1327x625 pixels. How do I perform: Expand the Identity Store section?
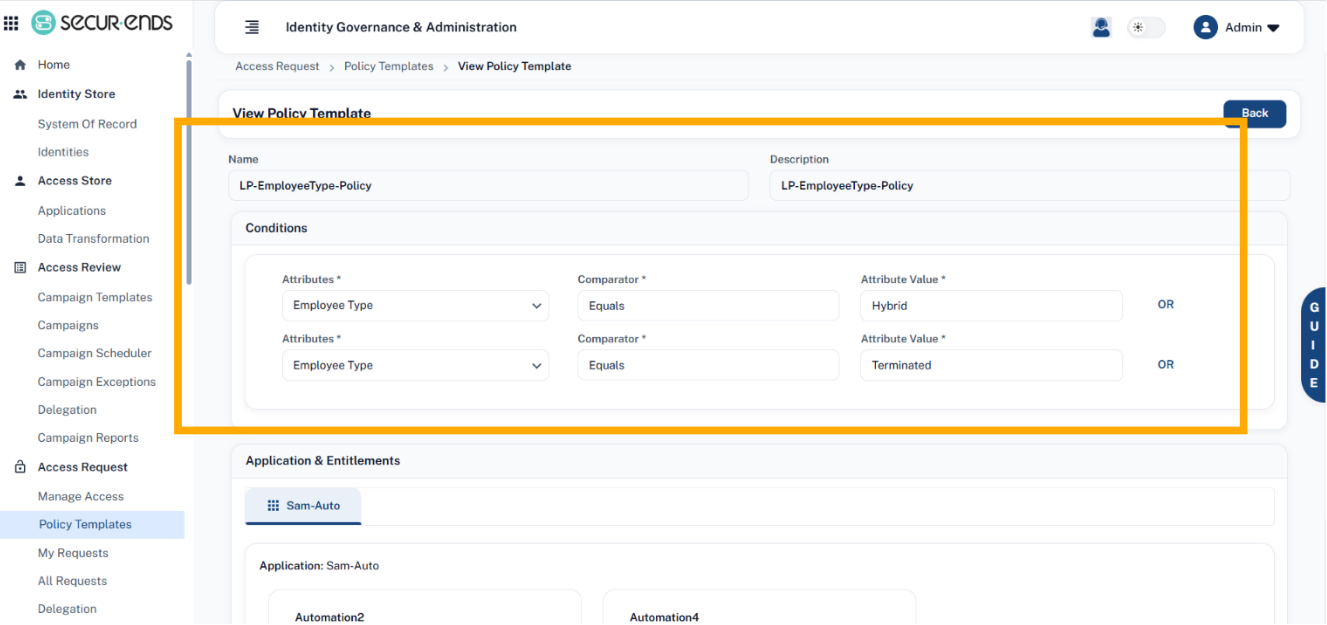pos(76,94)
